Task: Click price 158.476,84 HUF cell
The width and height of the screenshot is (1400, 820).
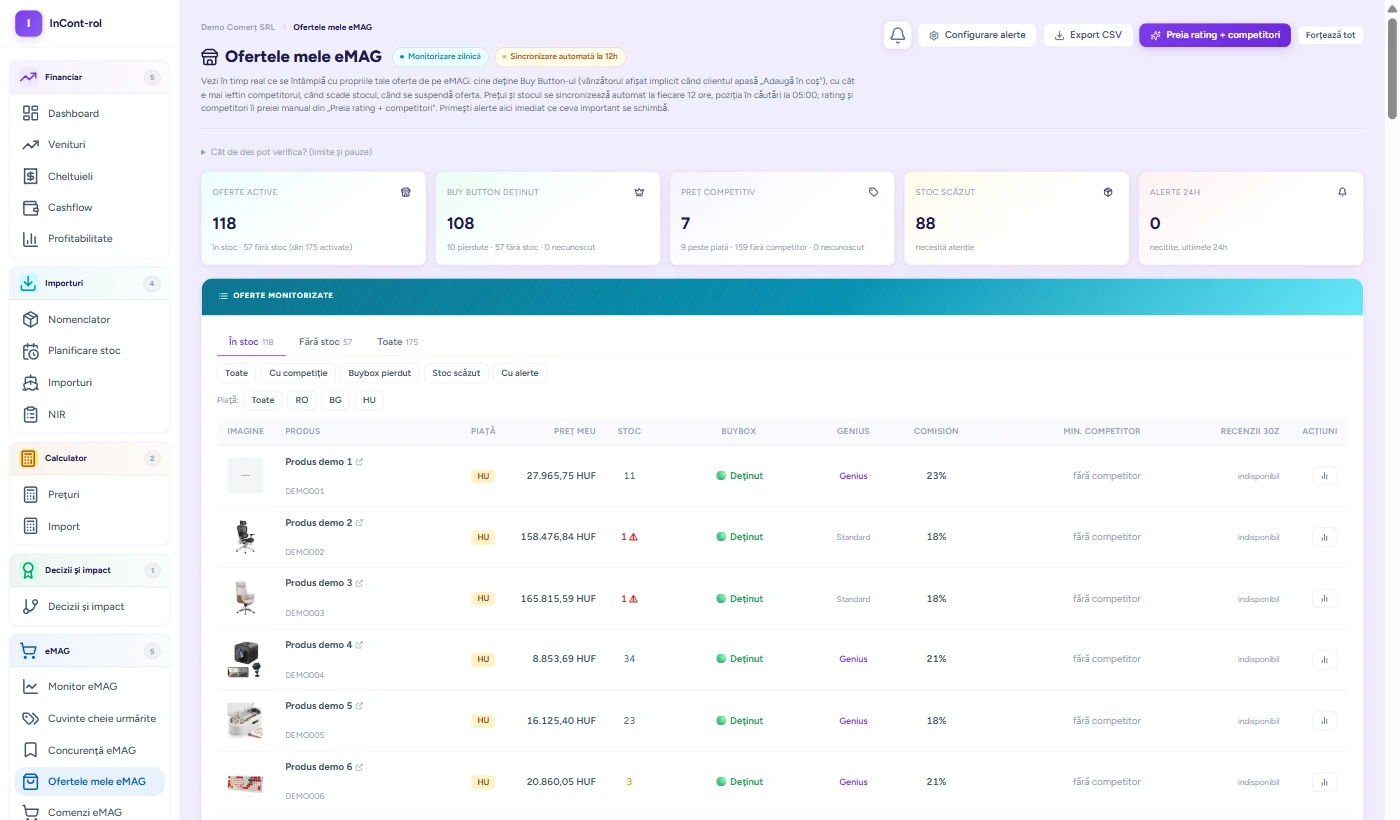Action: click(558, 537)
